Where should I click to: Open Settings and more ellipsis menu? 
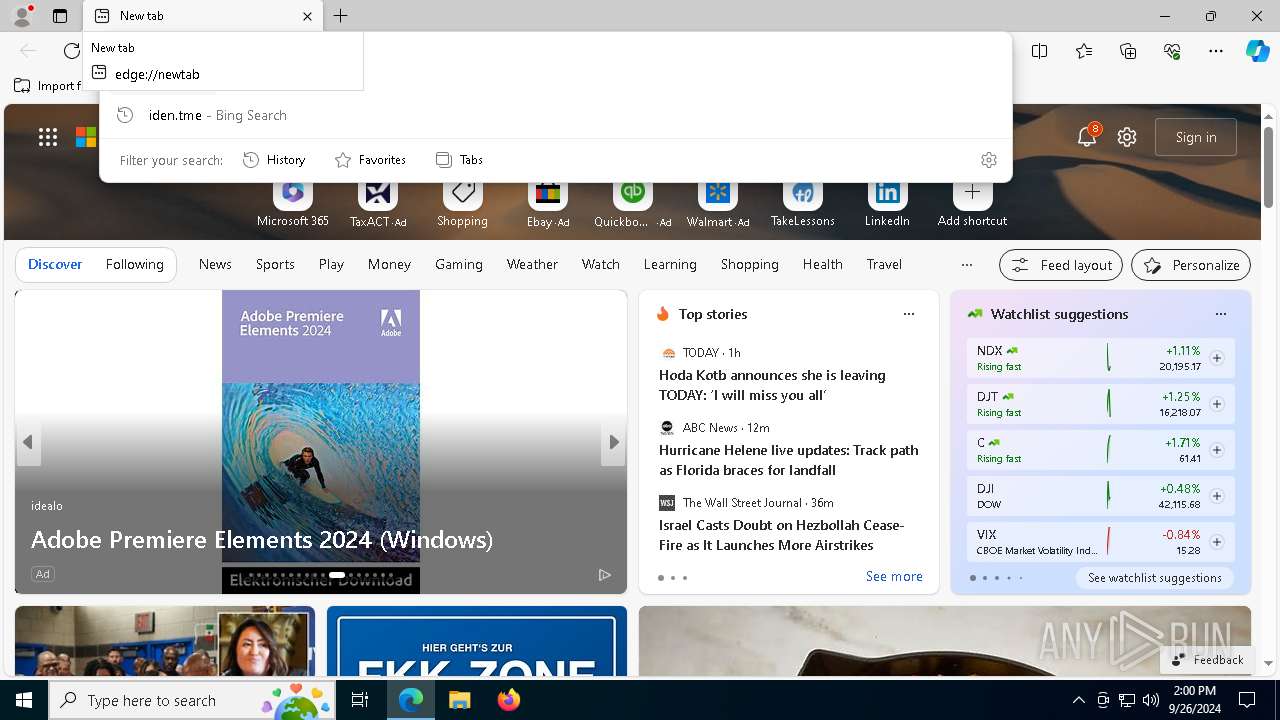click(1216, 51)
